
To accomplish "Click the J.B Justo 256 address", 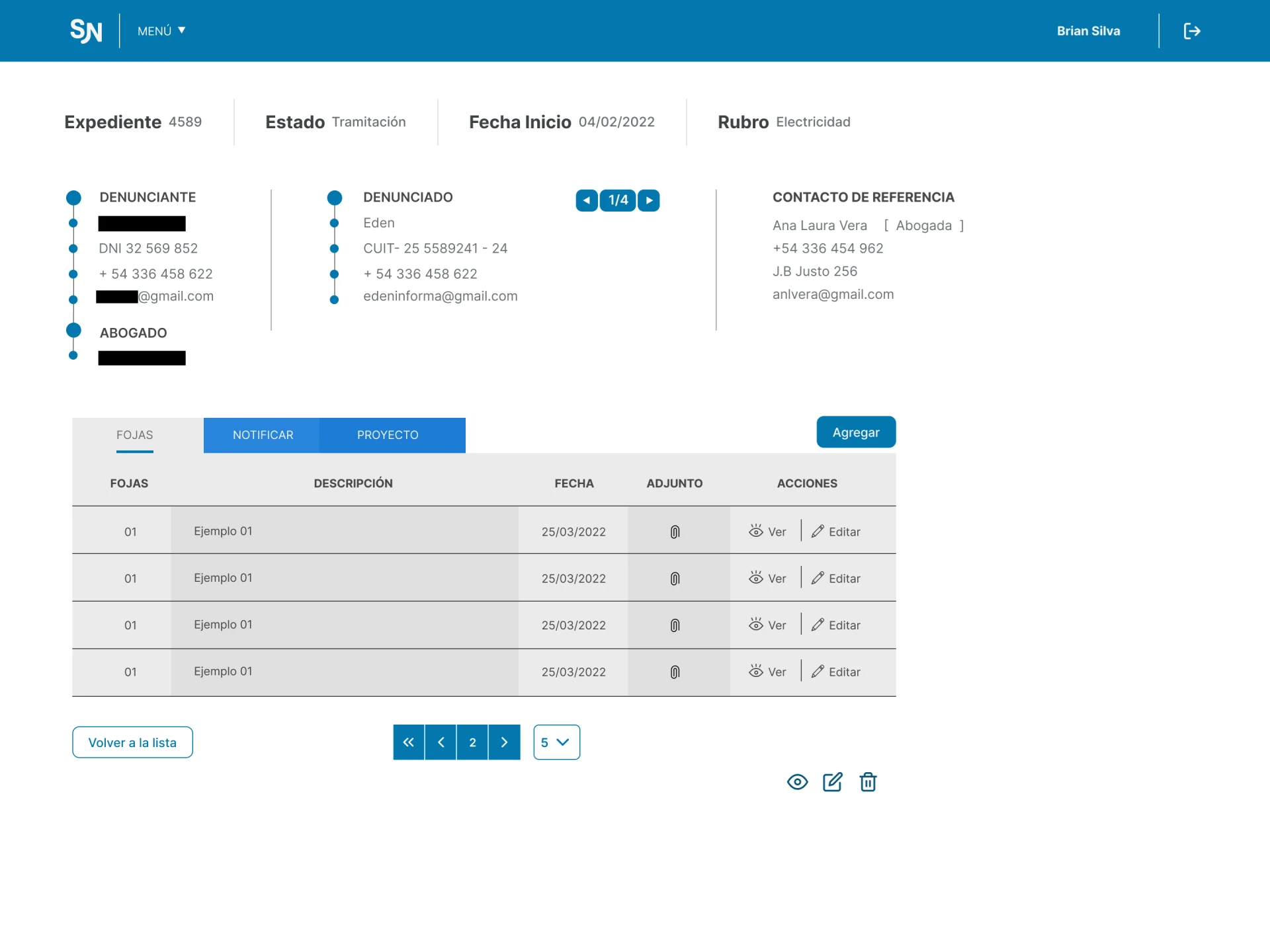I will click(x=815, y=271).
